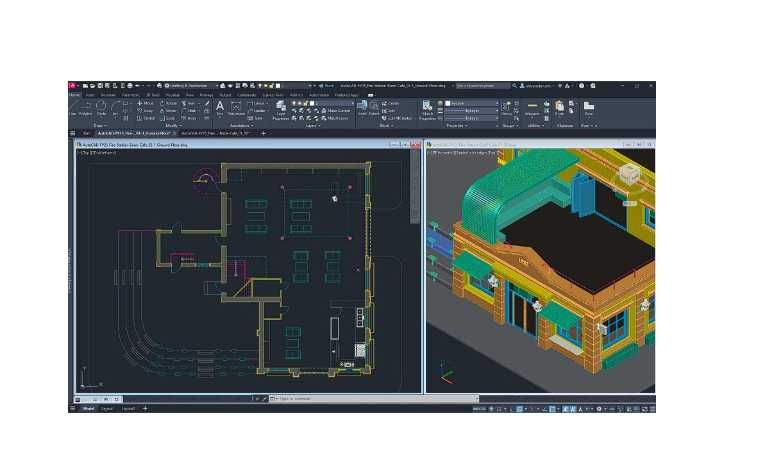Click the command line customize wrench icon
The height and width of the screenshot is (472, 762).
(264, 399)
